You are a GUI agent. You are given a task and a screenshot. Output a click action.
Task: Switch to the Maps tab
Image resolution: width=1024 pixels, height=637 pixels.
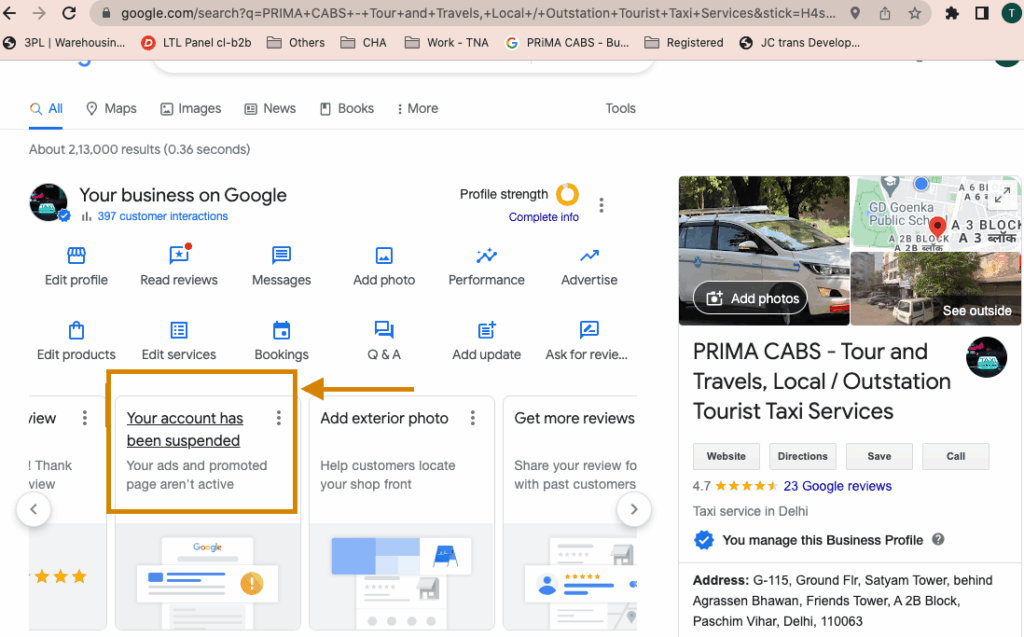[111, 108]
